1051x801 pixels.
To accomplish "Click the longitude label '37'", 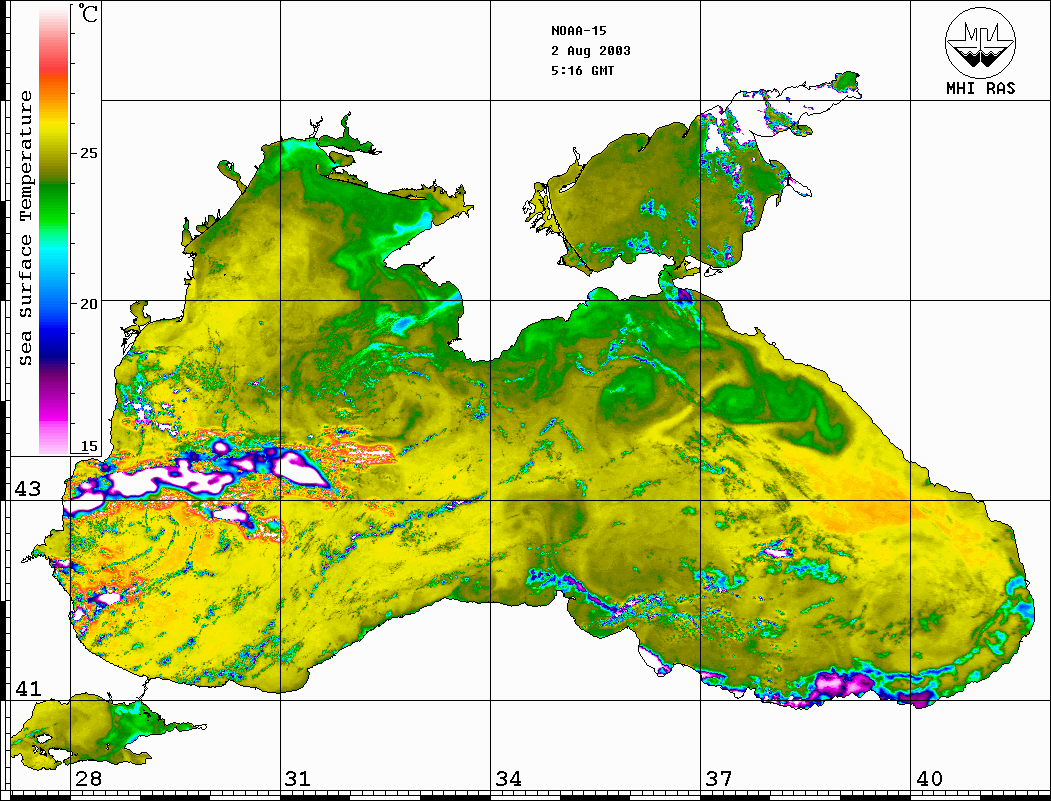I will coord(719,778).
